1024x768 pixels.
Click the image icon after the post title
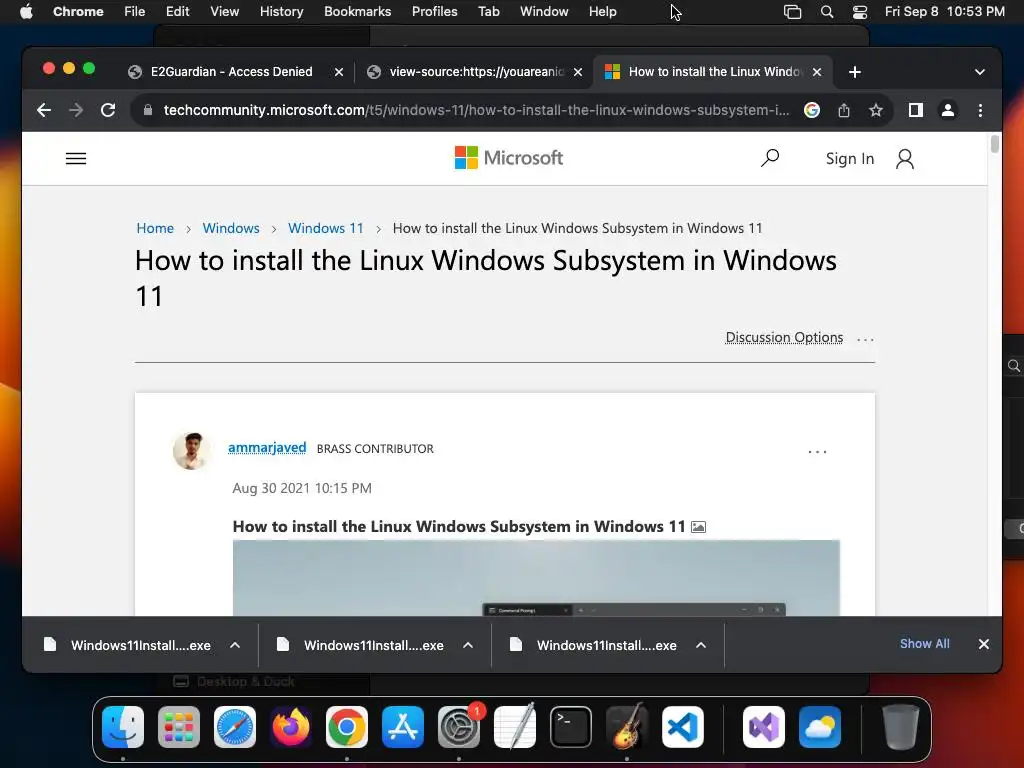(698, 527)
